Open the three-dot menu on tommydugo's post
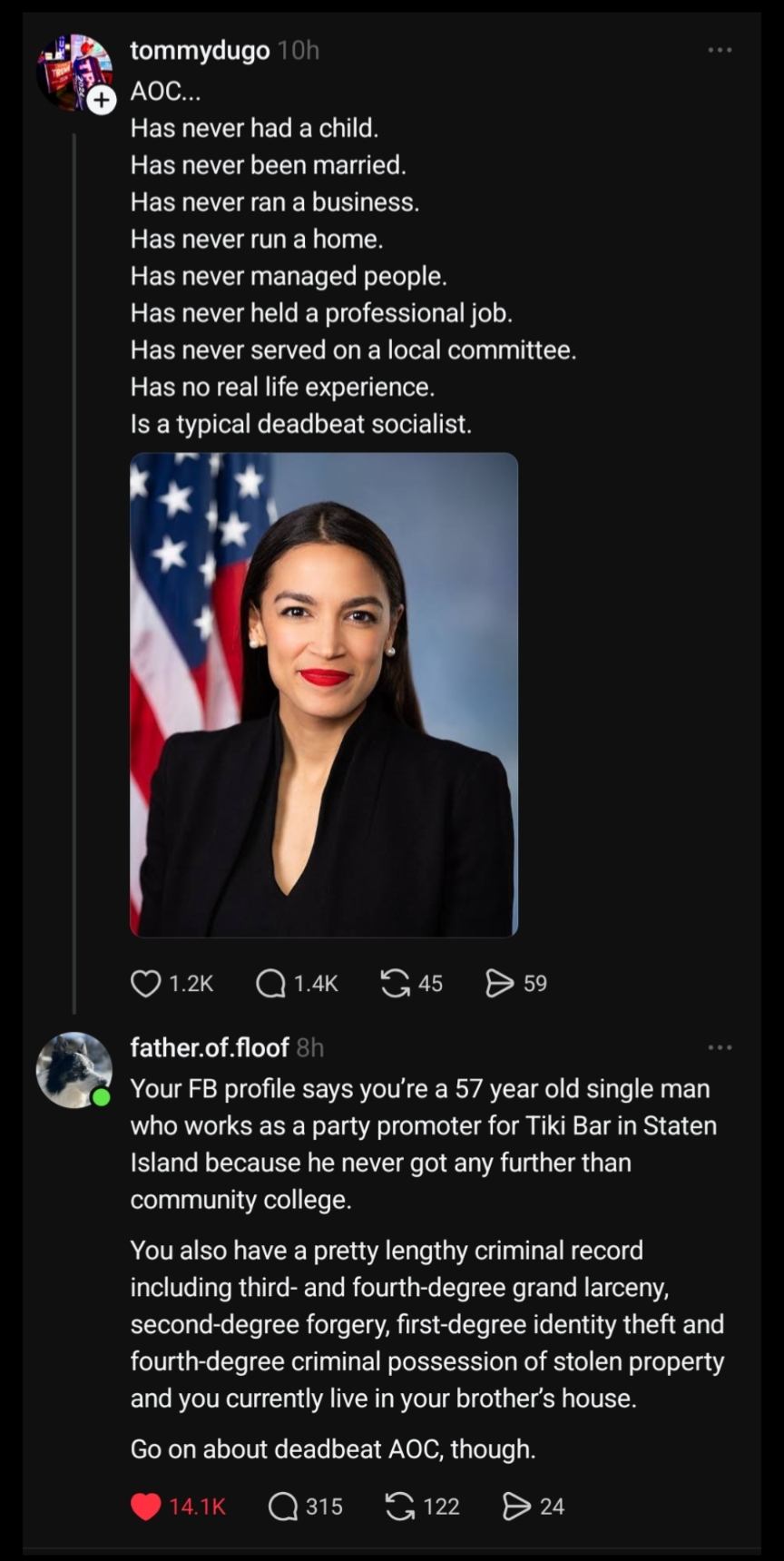 coord(720,50)
